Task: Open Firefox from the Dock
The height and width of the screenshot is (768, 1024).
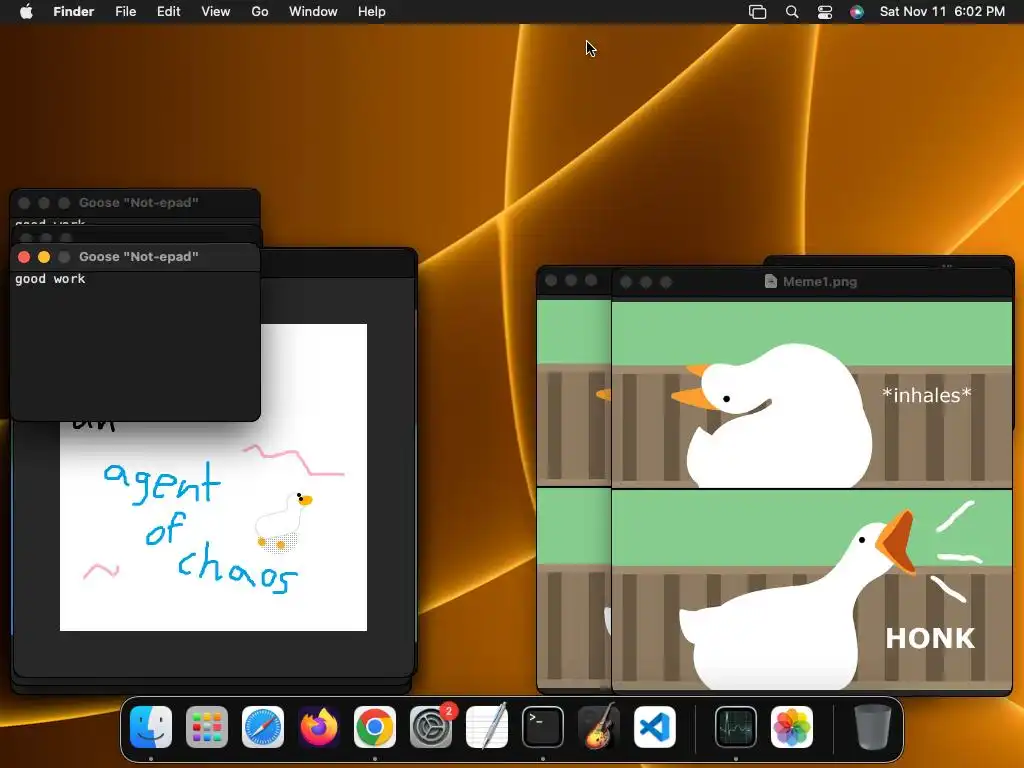Action: [x=319, y=727]
